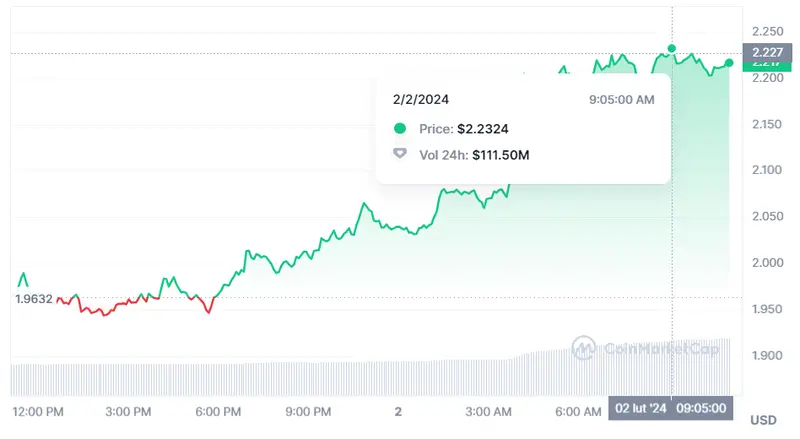Click the USD currency label
The image size is (800, 439).
pyautogui.click(x=763, y=420)
